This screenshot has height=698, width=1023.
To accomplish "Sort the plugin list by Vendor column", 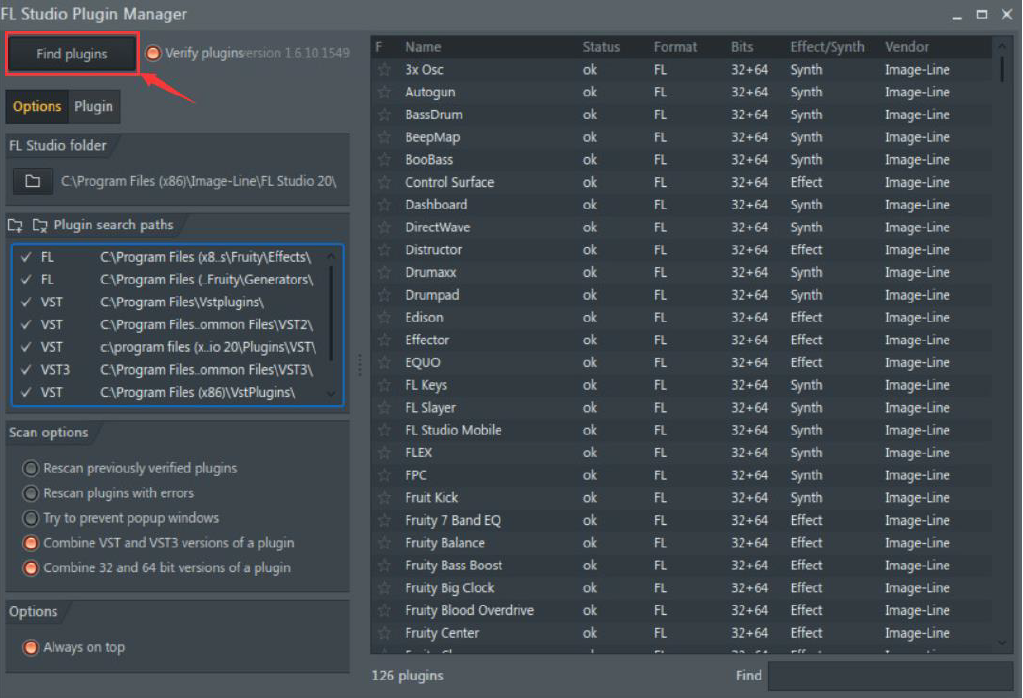I will point(906,47).
